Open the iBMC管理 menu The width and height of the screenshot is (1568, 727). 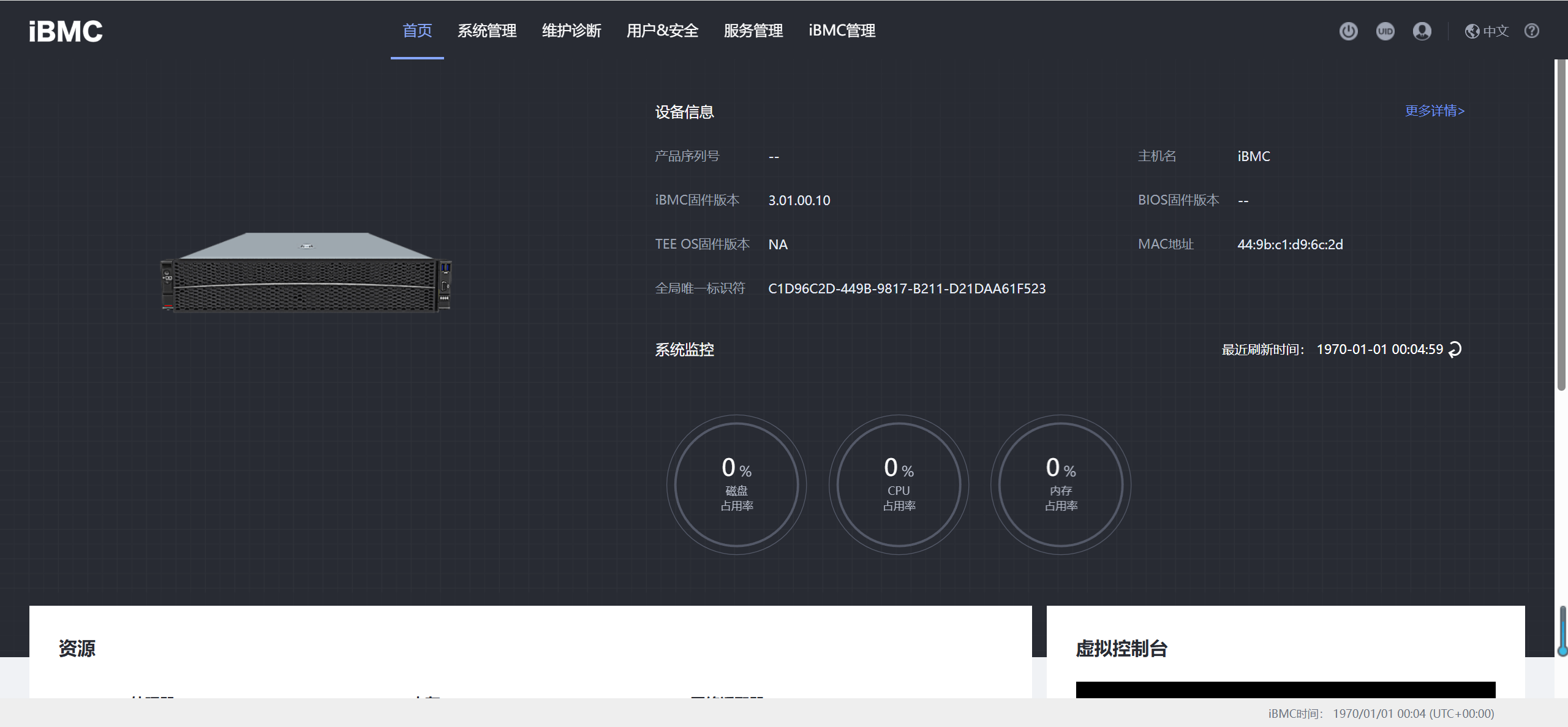coord(842,31)
